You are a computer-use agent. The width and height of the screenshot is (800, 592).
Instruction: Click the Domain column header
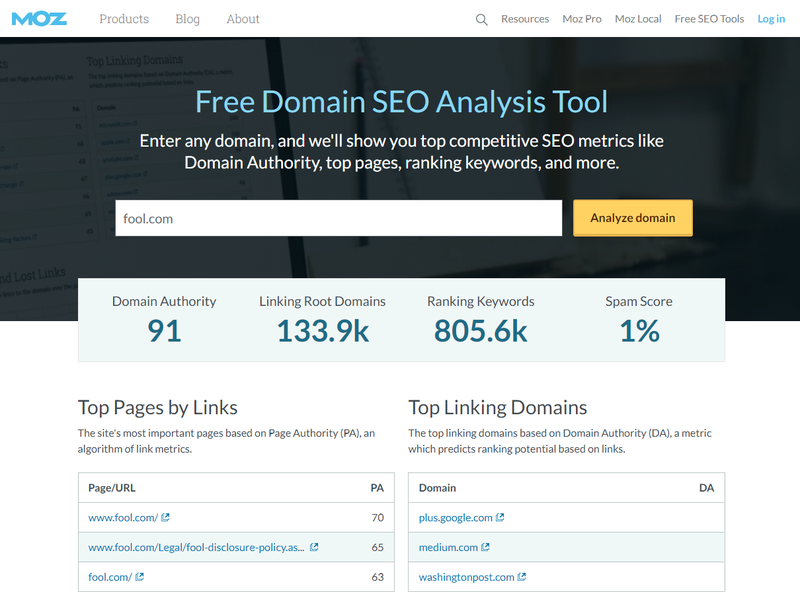point(437,488)
